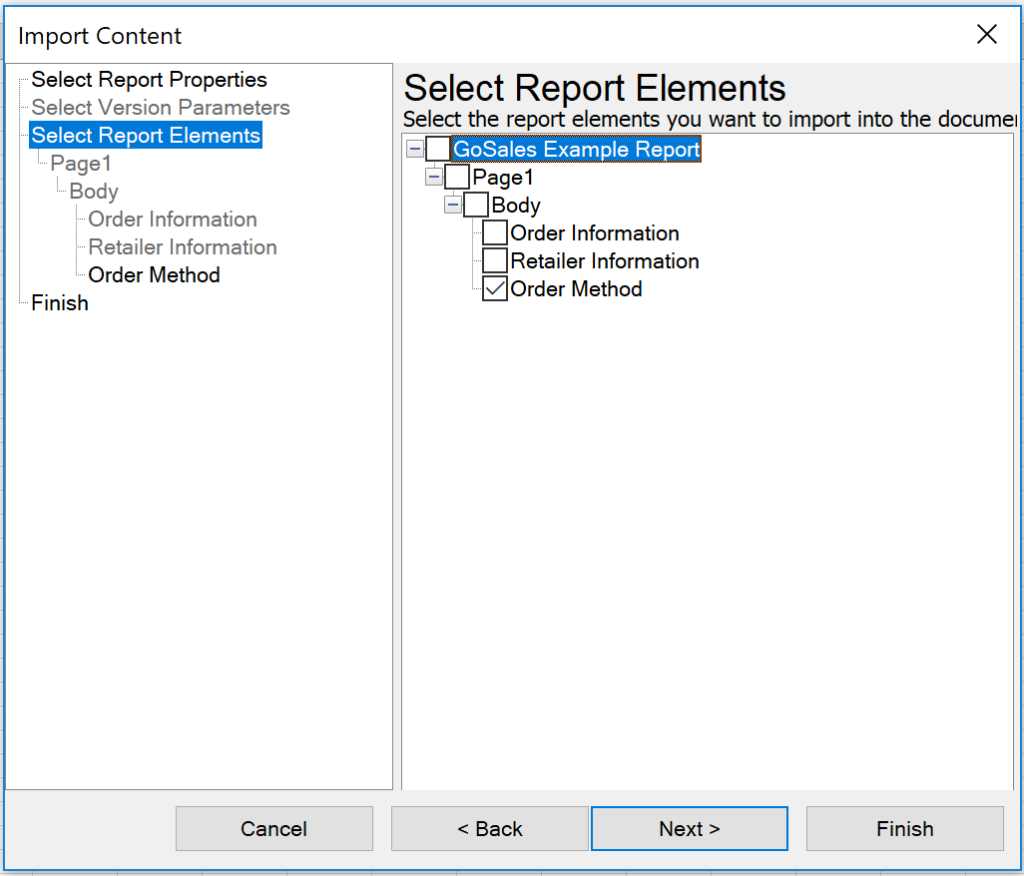Check the Body element checkbox
Viewport: 1024px width, 876px height.
(475, 204)
